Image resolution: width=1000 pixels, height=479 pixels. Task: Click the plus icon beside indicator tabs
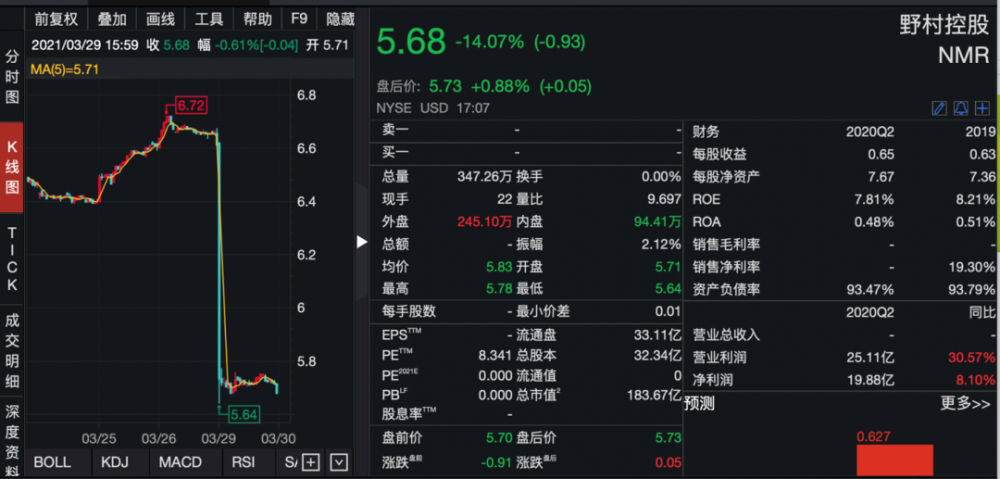tap(311, 462)
